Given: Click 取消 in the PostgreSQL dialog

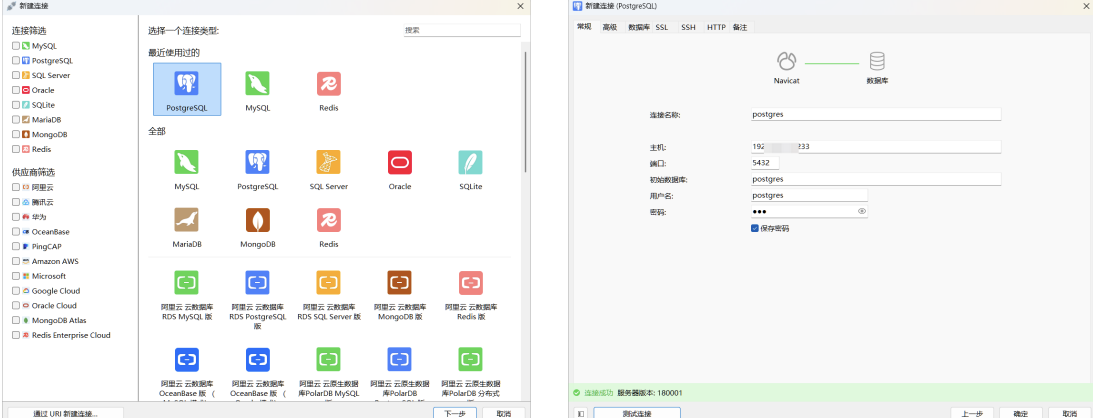Looking at the screenshot, I should coord(1069,413).
